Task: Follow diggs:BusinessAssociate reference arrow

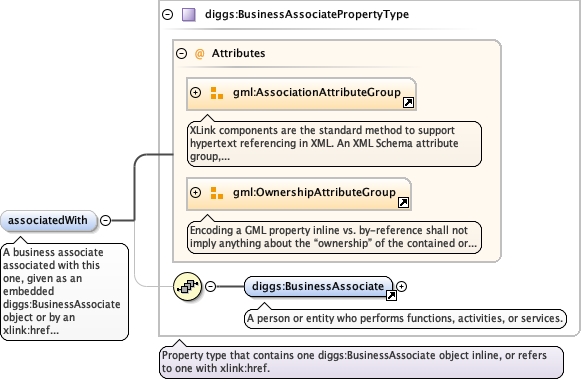Action: pos(391,296)
